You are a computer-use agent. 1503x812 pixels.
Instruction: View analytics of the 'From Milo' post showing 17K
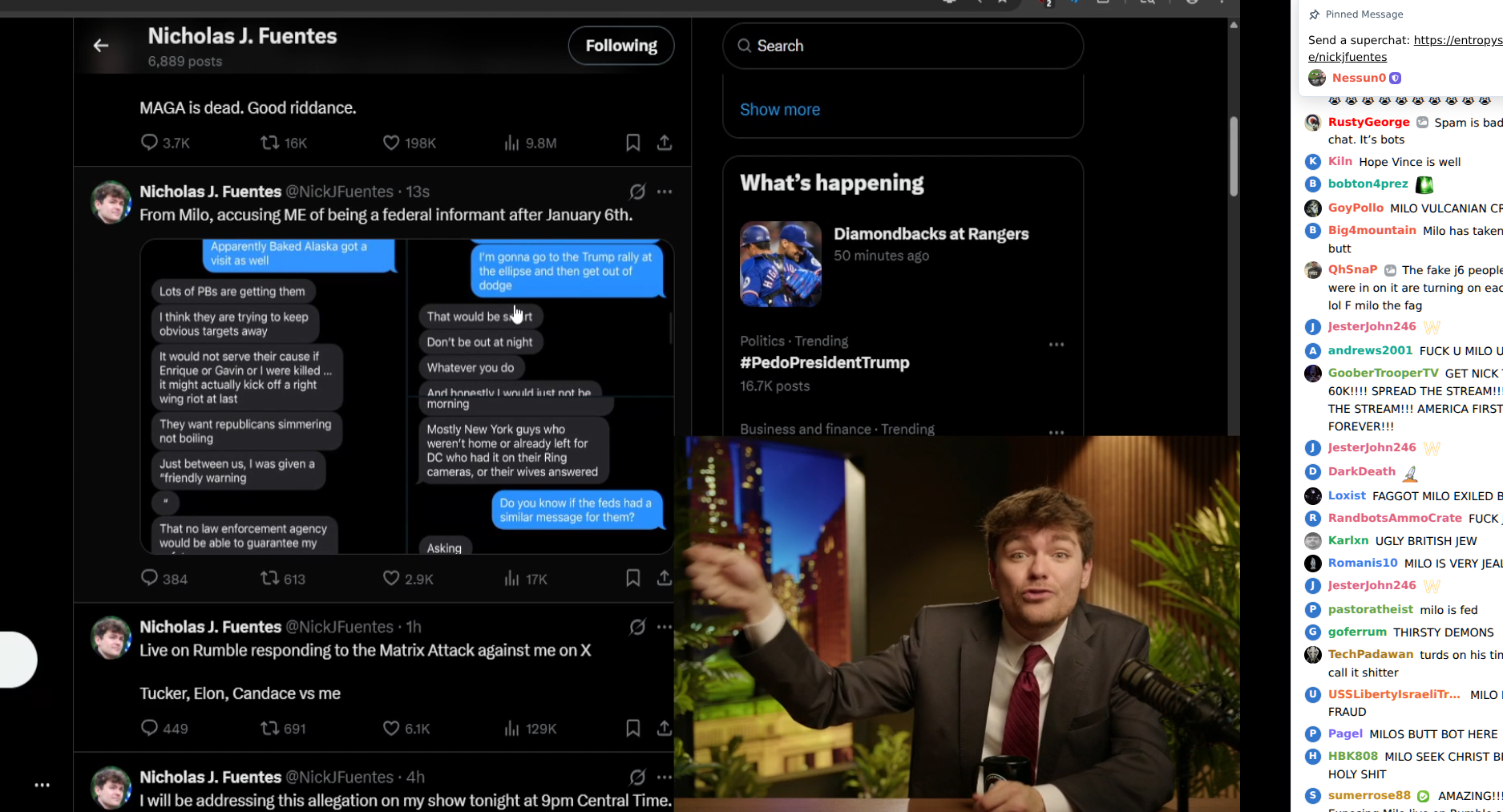[512, 578]
